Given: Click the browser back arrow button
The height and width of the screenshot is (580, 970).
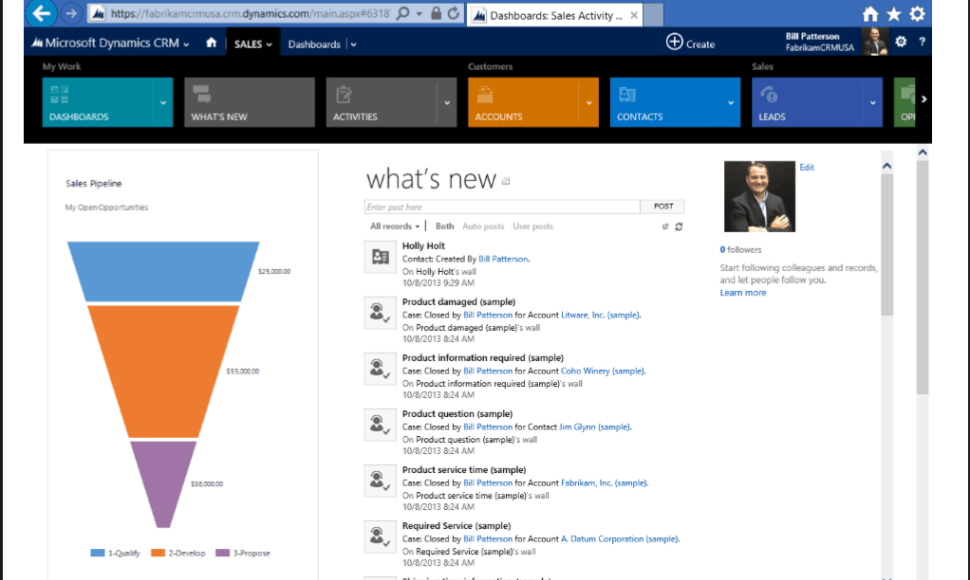Looking at the screenshot, I should pos(41,13).
